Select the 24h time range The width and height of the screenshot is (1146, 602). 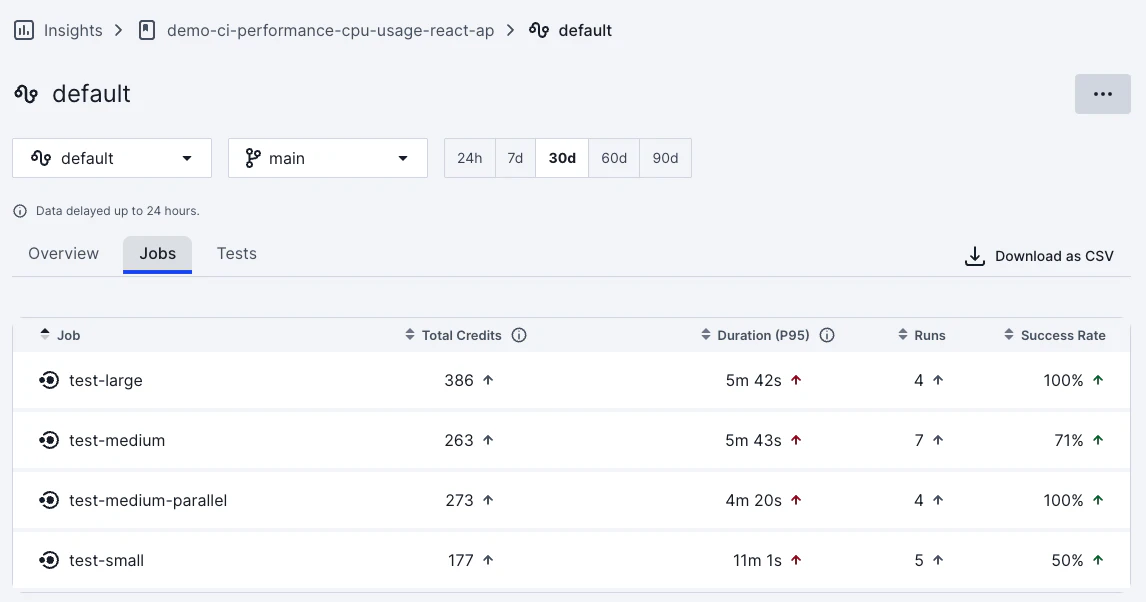[x=470, y=158]
